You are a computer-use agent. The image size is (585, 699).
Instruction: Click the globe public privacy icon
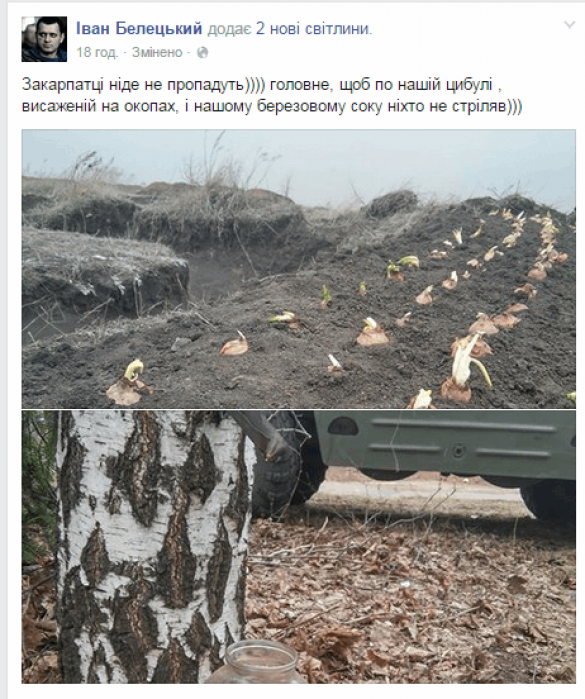[202, 53]
